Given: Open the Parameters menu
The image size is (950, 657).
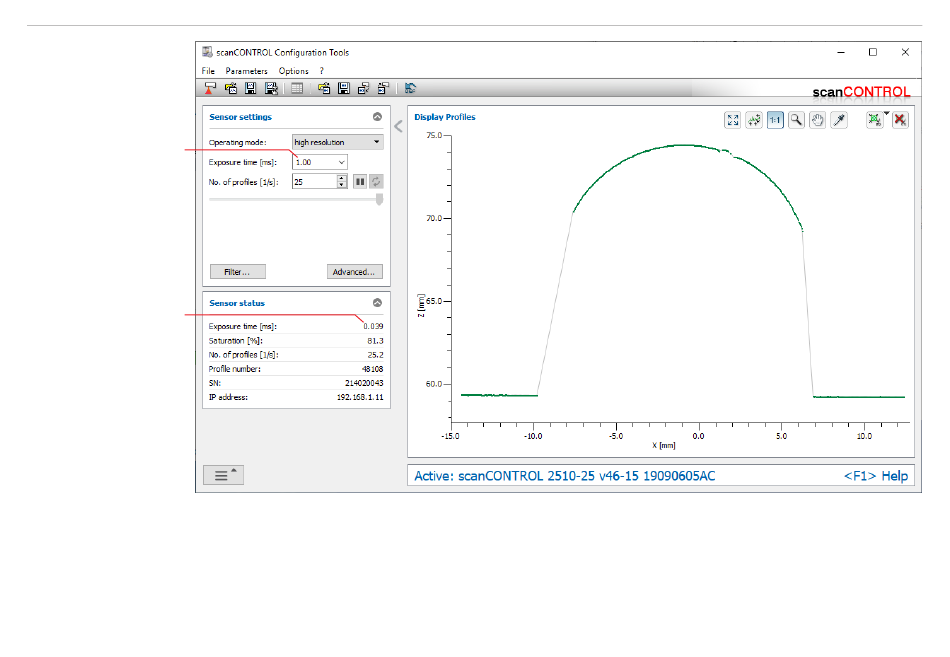Looking at the screenshot, I should coord(246,71).
